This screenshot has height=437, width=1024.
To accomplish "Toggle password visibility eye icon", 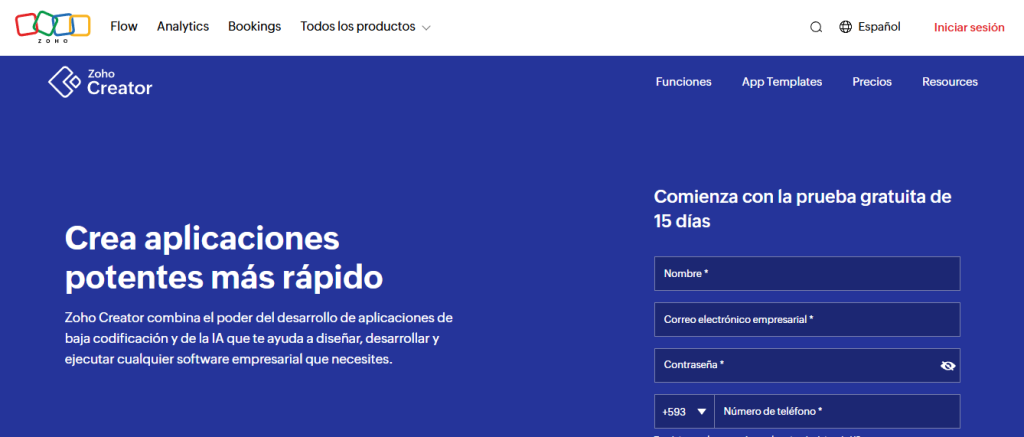I will (x=948, y=366).
